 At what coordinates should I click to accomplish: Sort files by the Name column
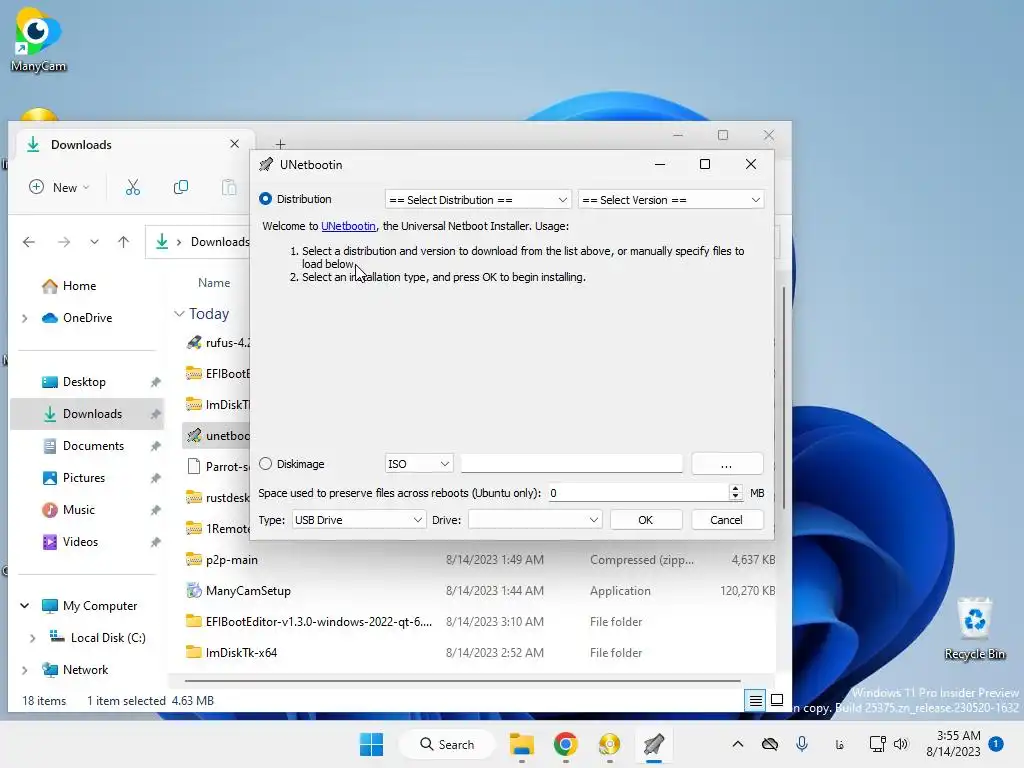(214, 283)
